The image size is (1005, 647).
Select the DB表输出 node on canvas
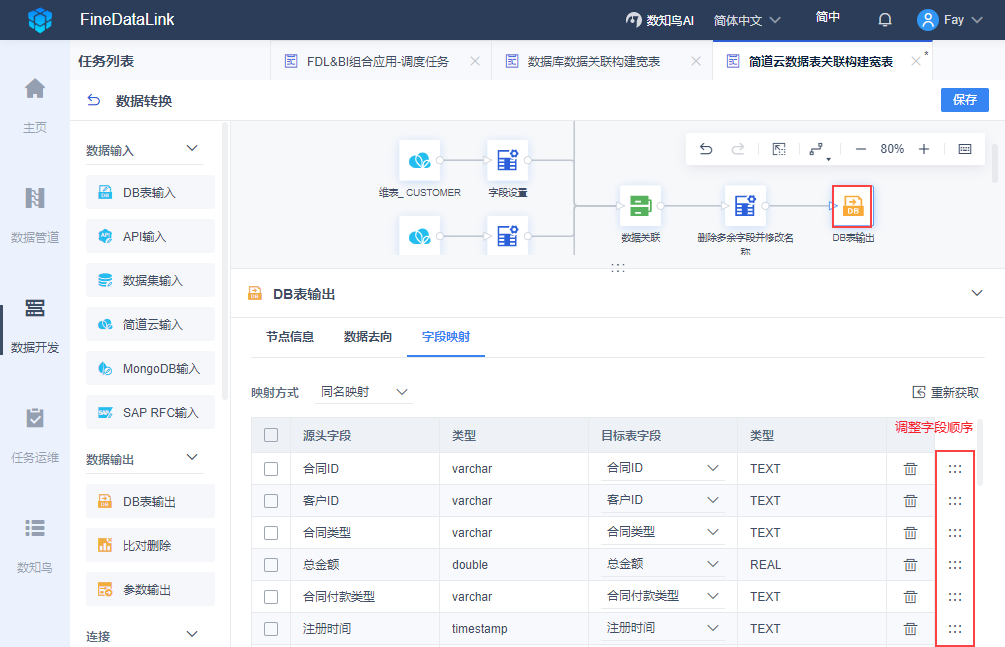click(x=853, y=206)
